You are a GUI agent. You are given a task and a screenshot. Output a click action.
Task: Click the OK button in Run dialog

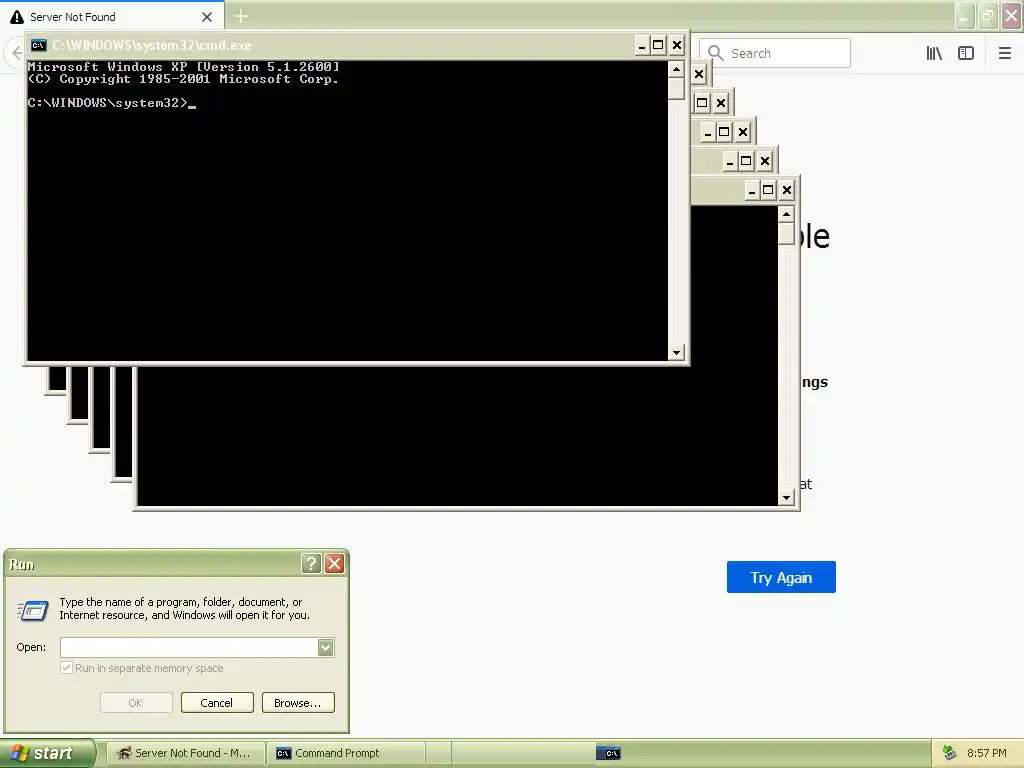pos(136,703)
